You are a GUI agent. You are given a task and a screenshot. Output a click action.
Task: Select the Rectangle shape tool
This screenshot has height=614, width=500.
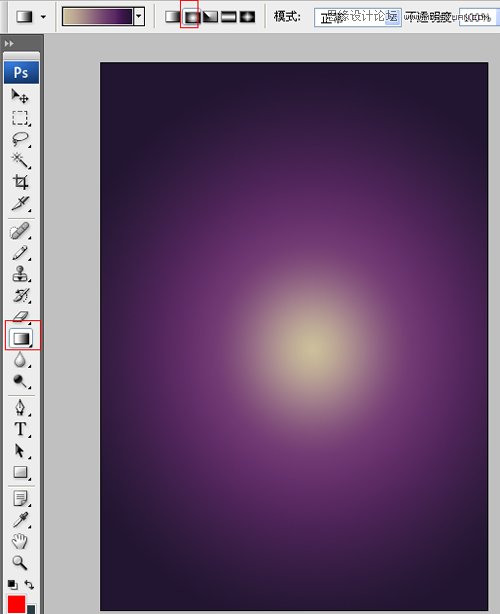coord(20,472)
